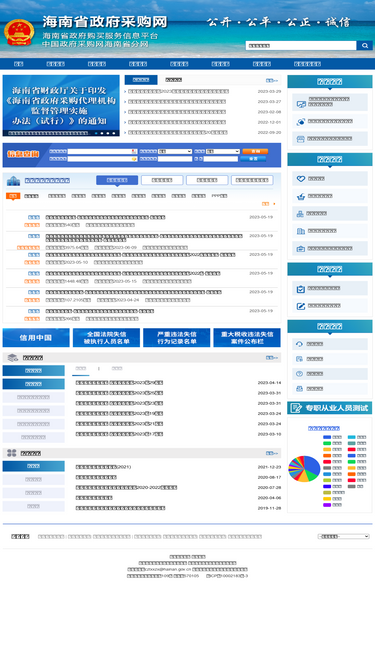This screenshot has width=375, height=667.
Task: Expand the second dropdown in search form
Action: 223,151
